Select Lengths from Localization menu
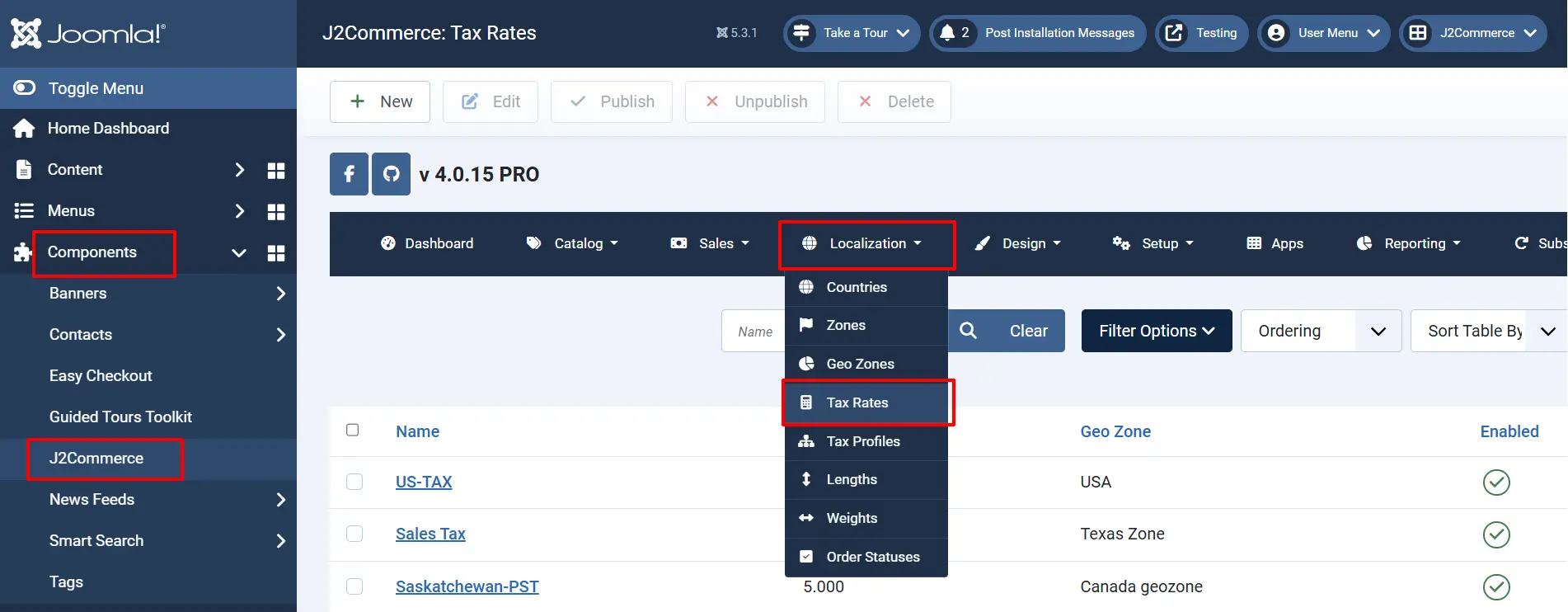Image resolution: width=1568 pixels, height=612 pixels. pos(866,479)
